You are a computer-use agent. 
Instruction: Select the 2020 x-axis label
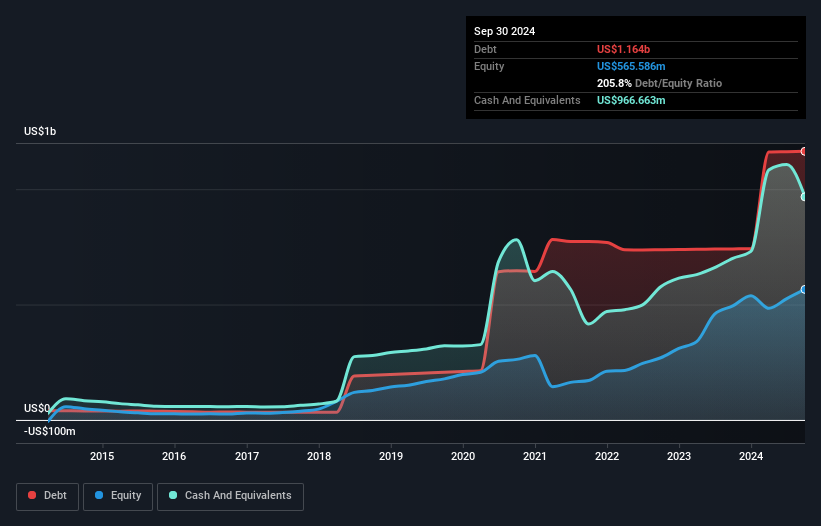coord(463,456)
